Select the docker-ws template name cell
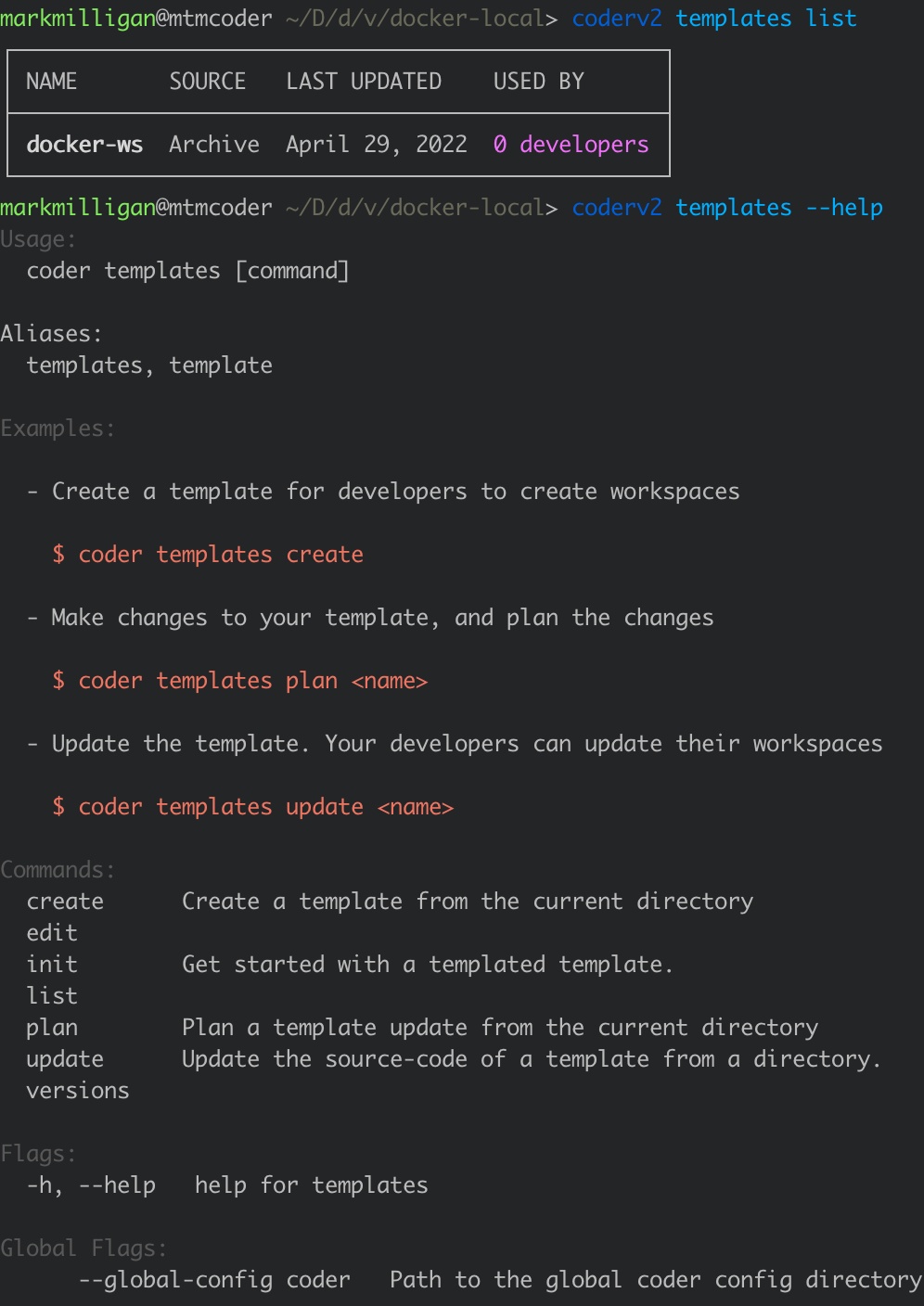The width and height of the screenshot is (924, 1306). click(84, 145)
